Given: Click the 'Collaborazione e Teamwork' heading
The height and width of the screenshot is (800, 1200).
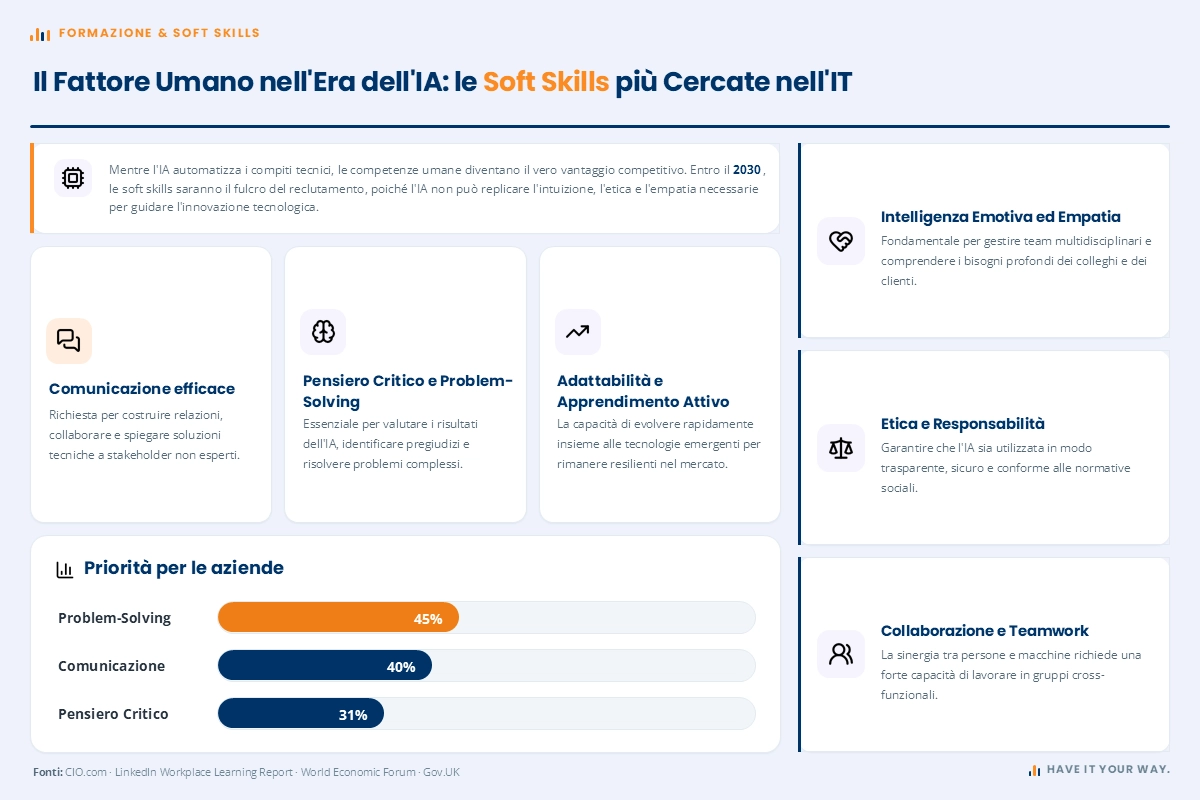Looking at the screenshot, I should [x=985, y=631].
